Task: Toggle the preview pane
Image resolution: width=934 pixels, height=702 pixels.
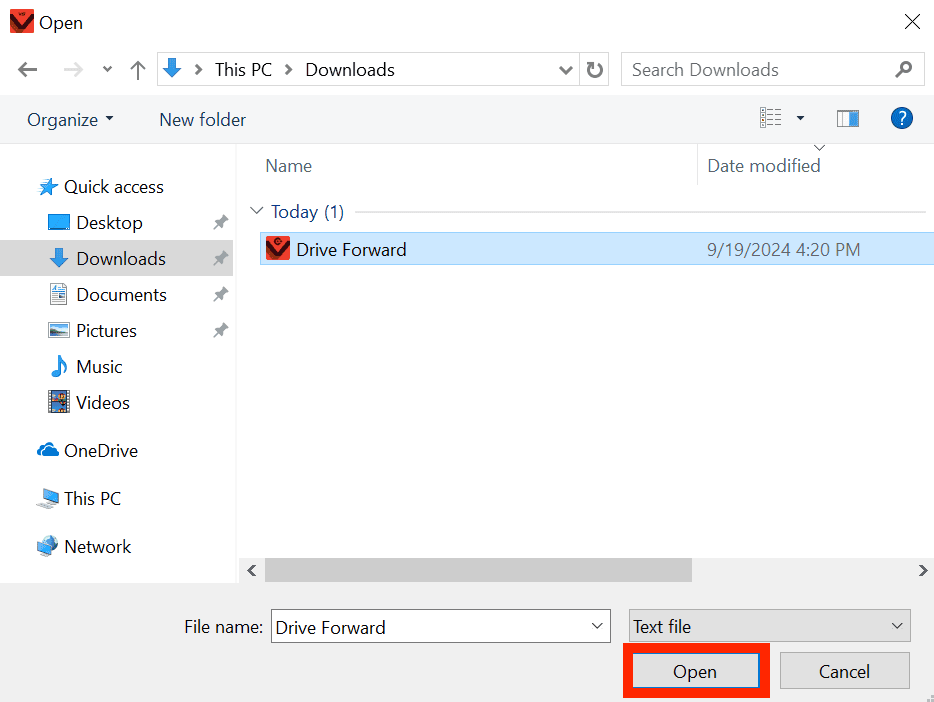Action: [847, 118]
